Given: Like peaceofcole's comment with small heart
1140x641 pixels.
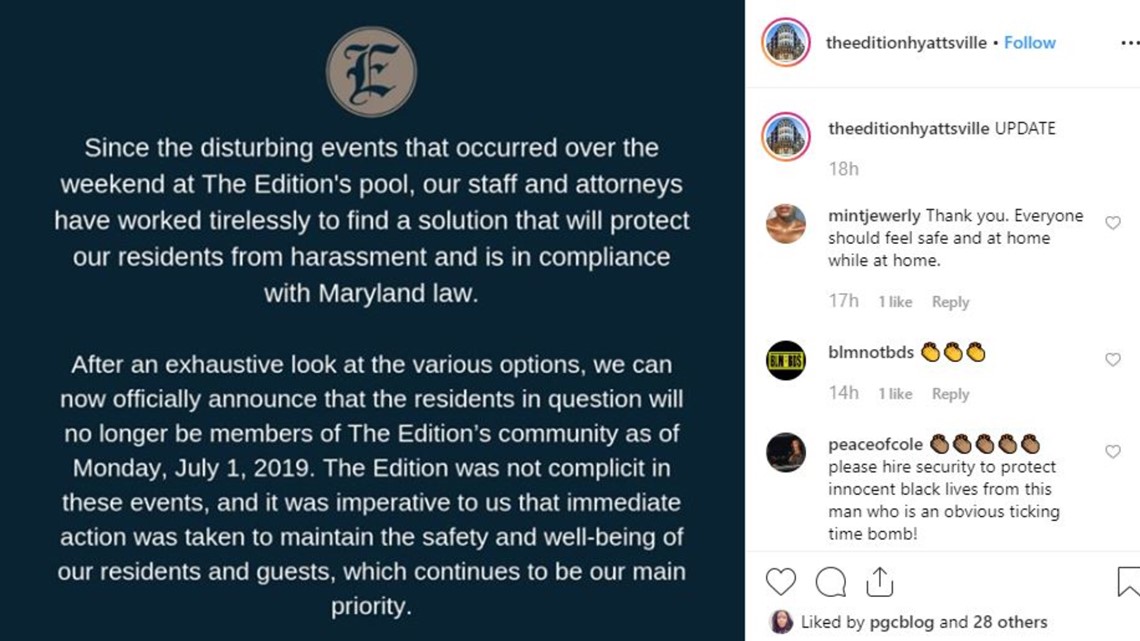Looking at the screenshot, I should (x=1112, y=452).
